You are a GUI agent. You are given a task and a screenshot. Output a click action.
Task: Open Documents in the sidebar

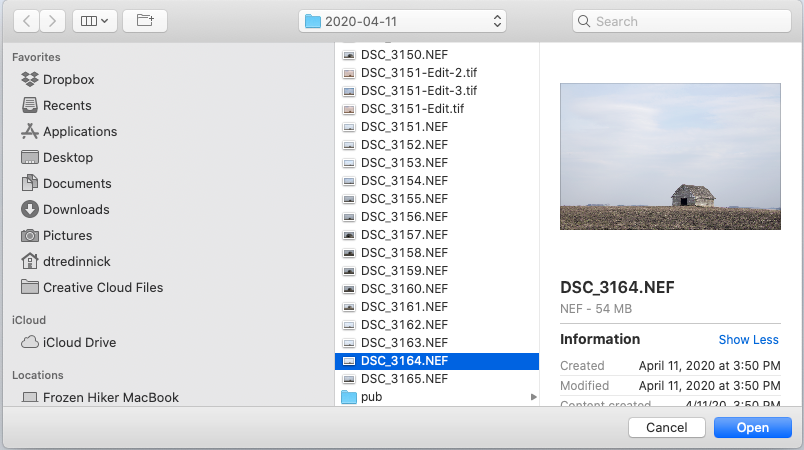[x=66, y=183]
